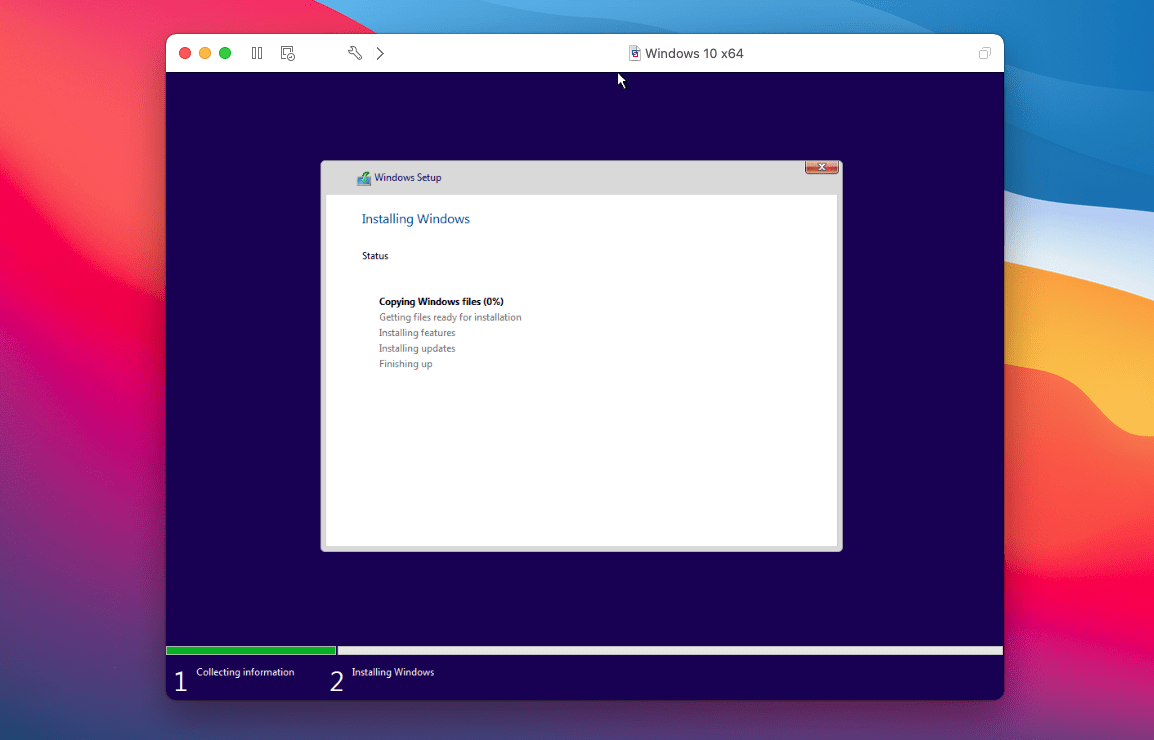Screen dimensions: 1154x740
Task: Select the 'Windows Setup' title text
Action: (408, 177)
